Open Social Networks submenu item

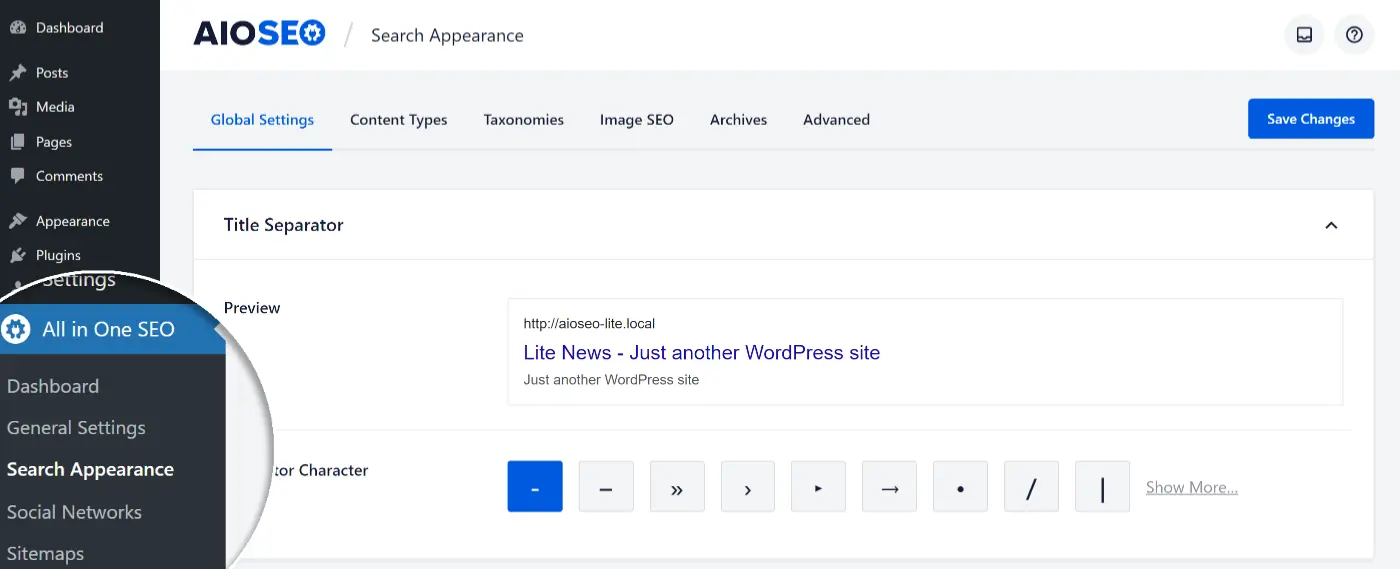click(74, 512)
